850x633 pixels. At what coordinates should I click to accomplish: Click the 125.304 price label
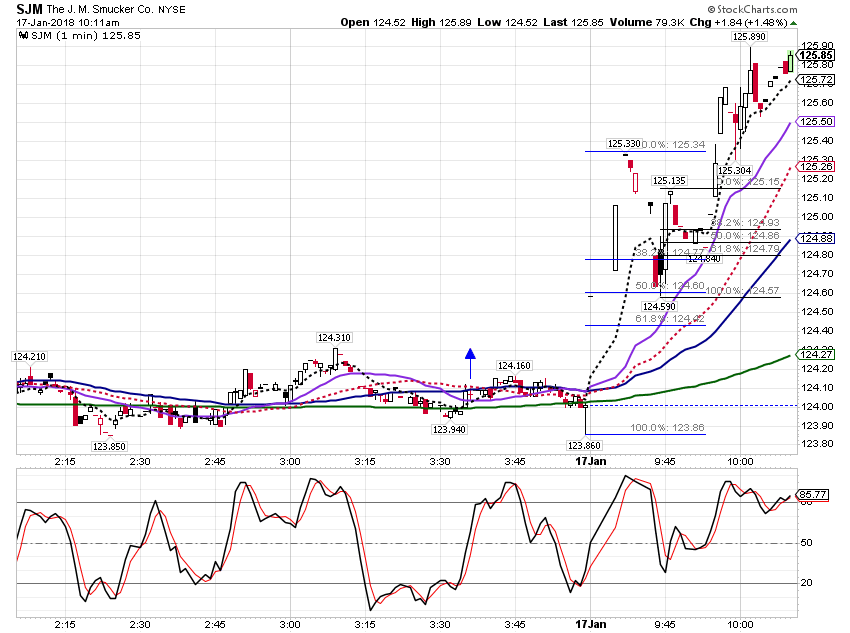tap(735, 171)
